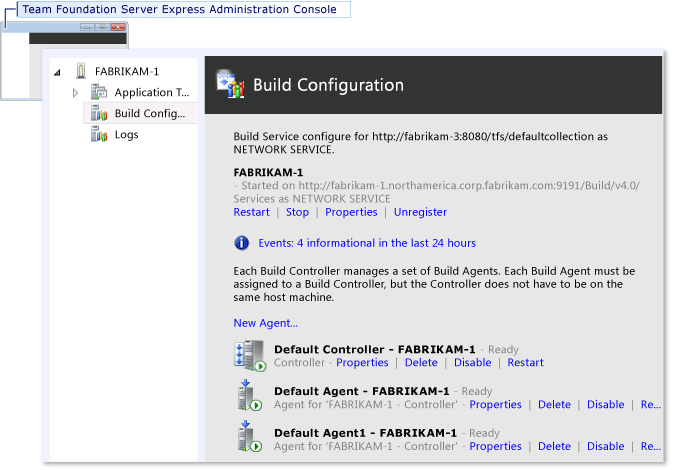Click the blue information events icon
The image size is (673, 470).
click(x=242, y=243)
